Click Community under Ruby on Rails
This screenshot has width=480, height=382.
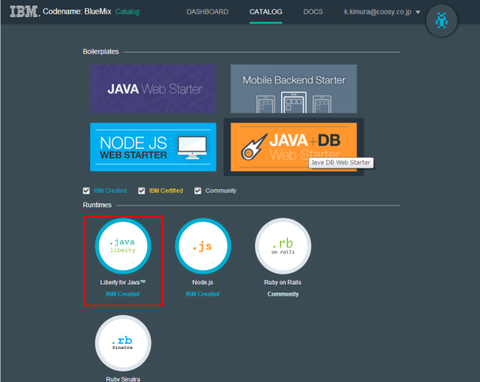click(x=283, y=294)
